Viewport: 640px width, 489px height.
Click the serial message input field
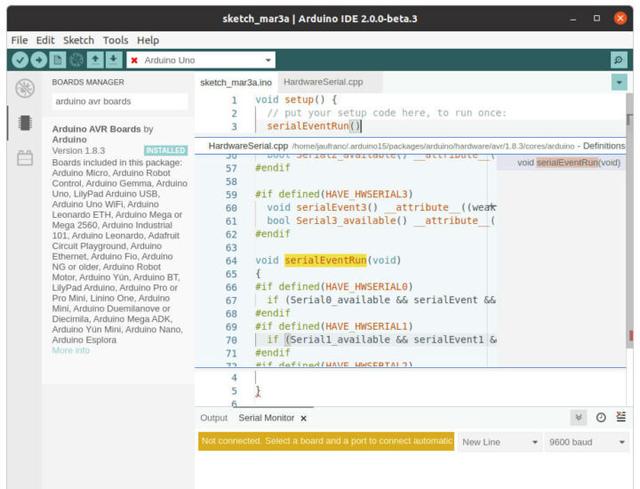point(326,441)
